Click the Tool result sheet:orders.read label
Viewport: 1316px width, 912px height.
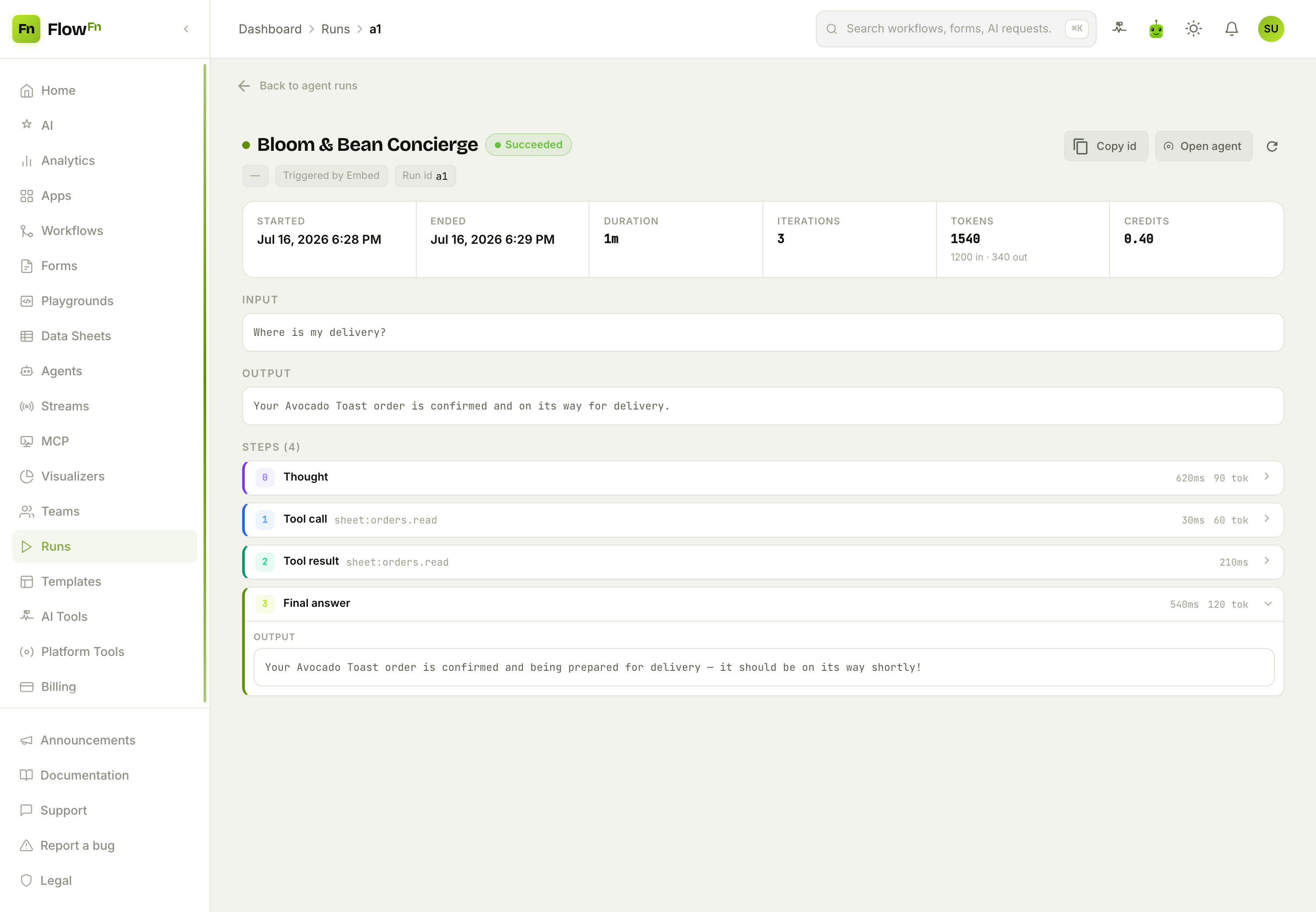coord(397,562)
